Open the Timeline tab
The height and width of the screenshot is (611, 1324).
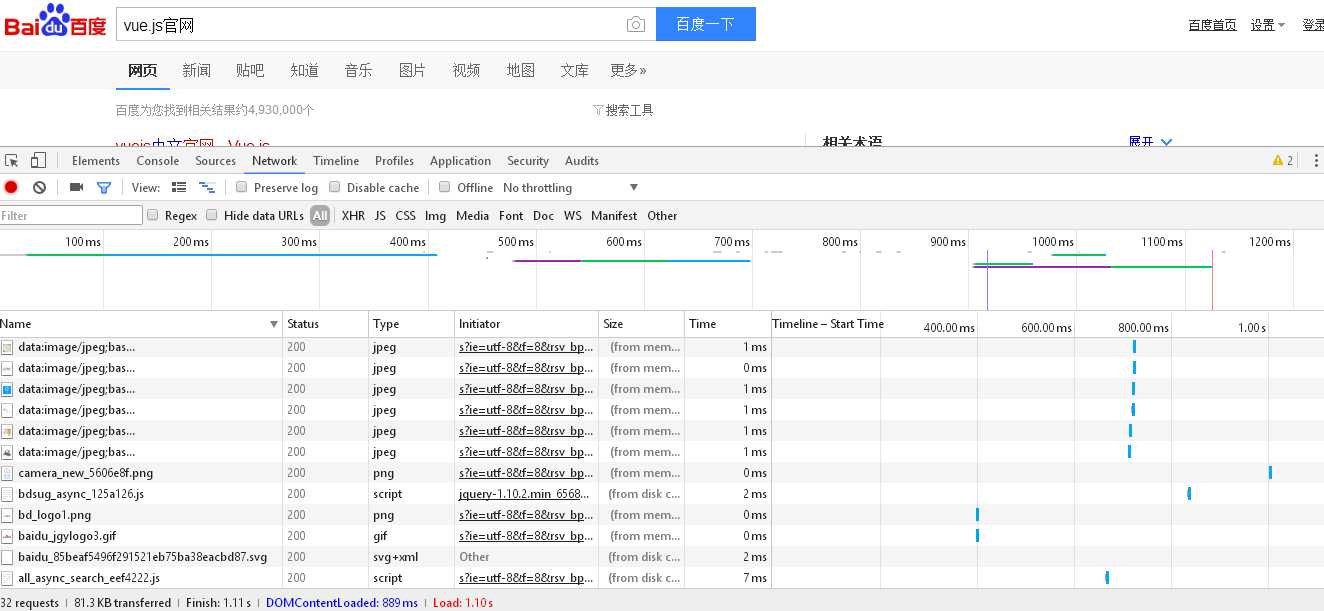[336, 161]
